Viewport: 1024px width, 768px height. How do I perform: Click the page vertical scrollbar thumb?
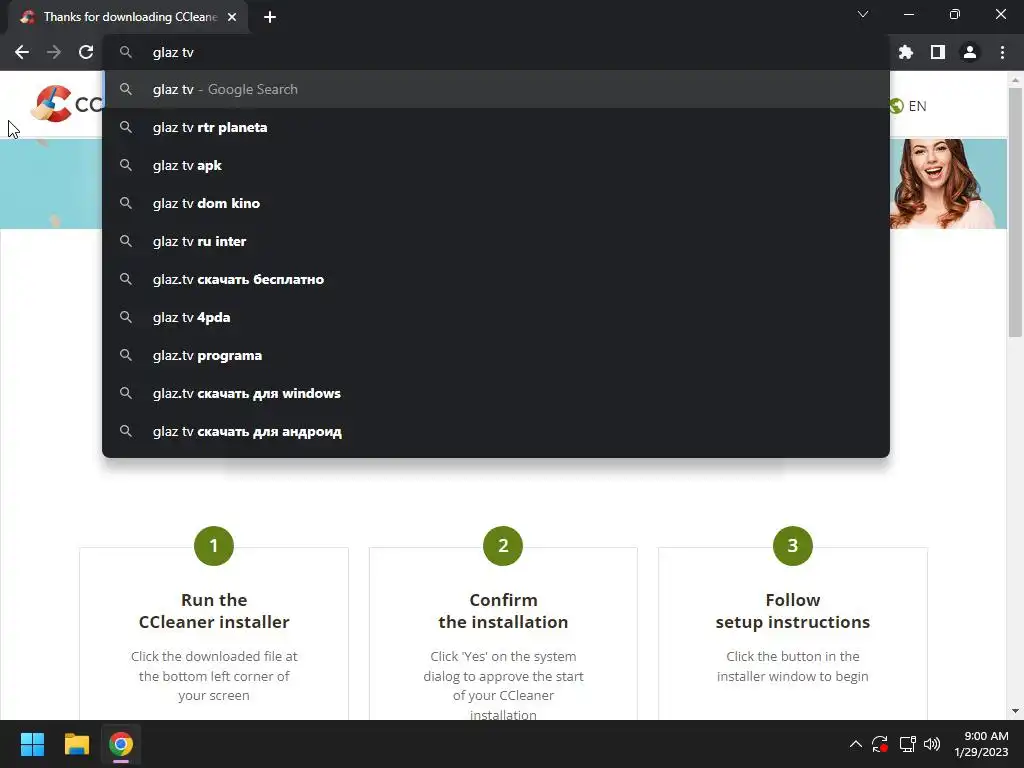coord(1015,212)
